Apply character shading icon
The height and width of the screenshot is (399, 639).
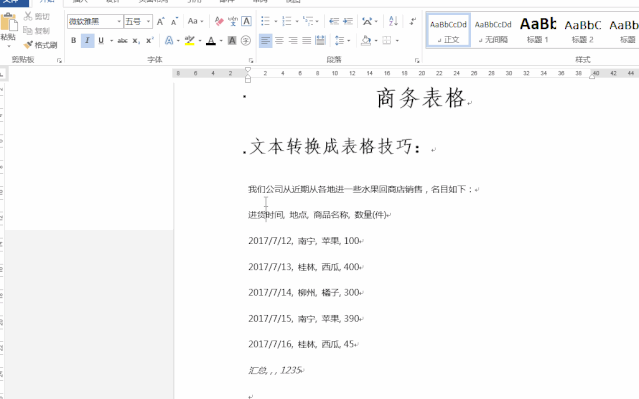[232, 40]
